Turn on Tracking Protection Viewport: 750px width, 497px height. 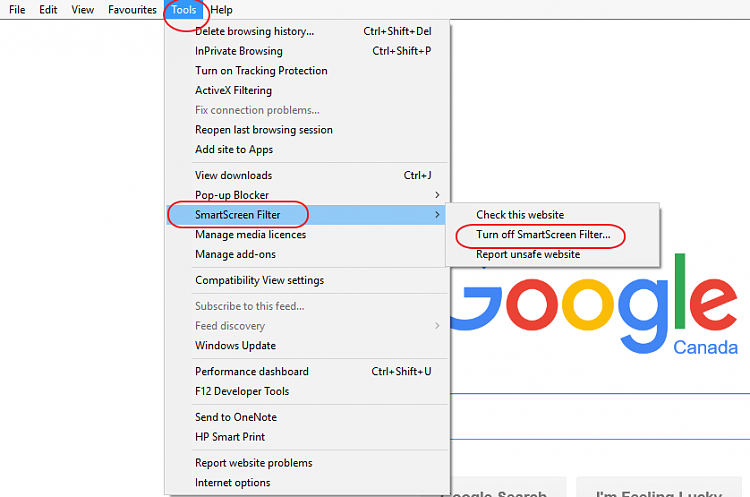(x=306, y=70)
